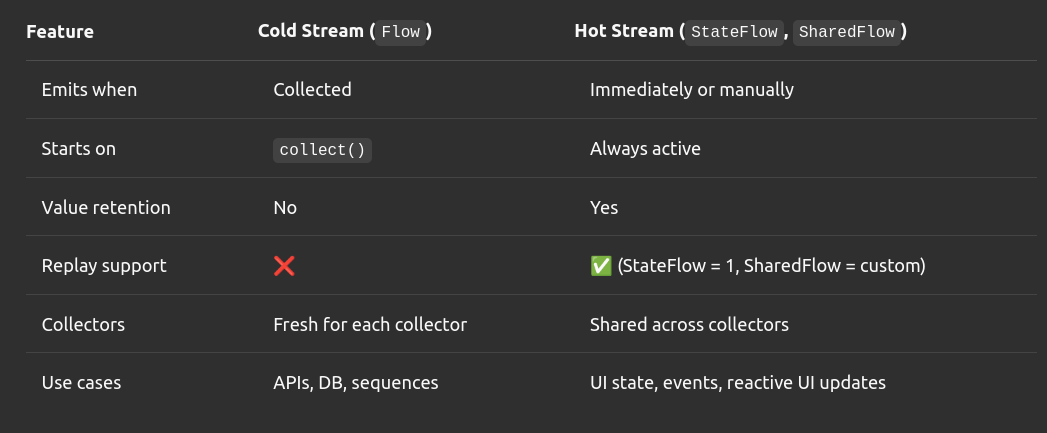Click Shared across collectors cell
This screenshot has width=1047, height=433.
(689, 324)
